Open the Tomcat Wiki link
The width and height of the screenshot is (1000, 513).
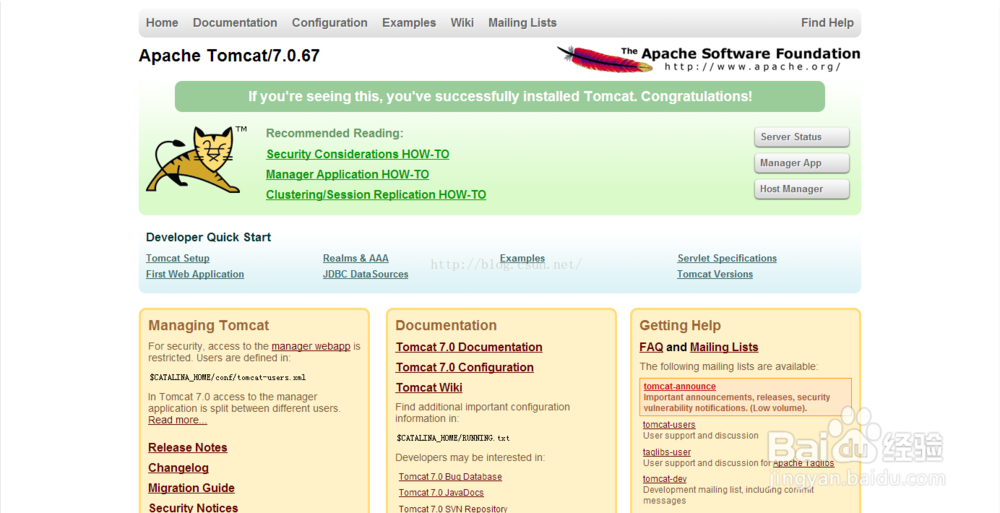click(429, 388)
